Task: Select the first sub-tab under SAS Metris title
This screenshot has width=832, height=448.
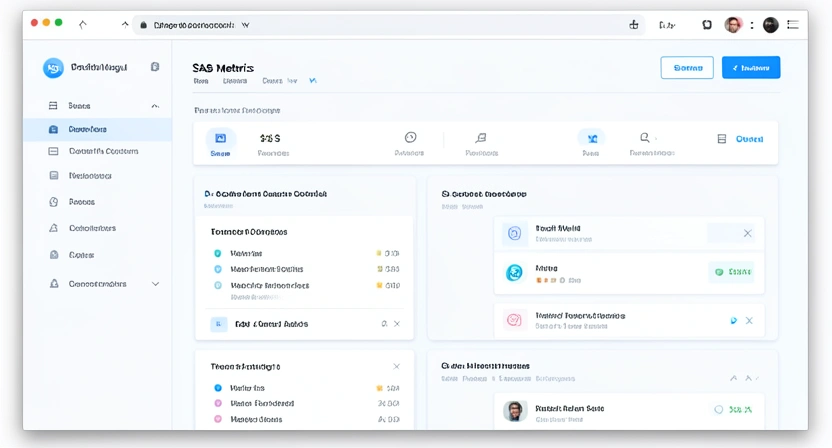Action: (x=201, y=81)
